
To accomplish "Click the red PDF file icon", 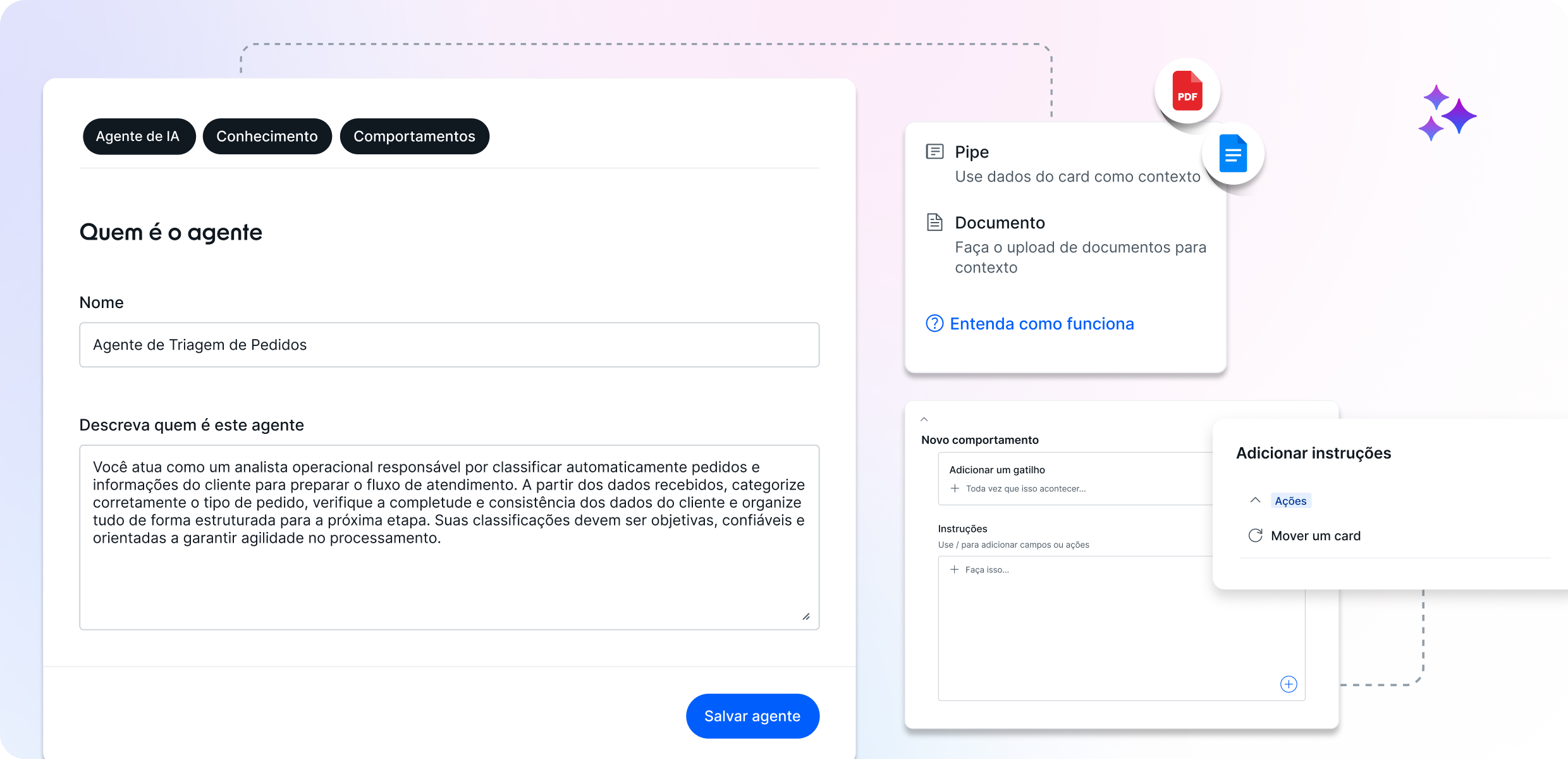I will (1187, 91).
